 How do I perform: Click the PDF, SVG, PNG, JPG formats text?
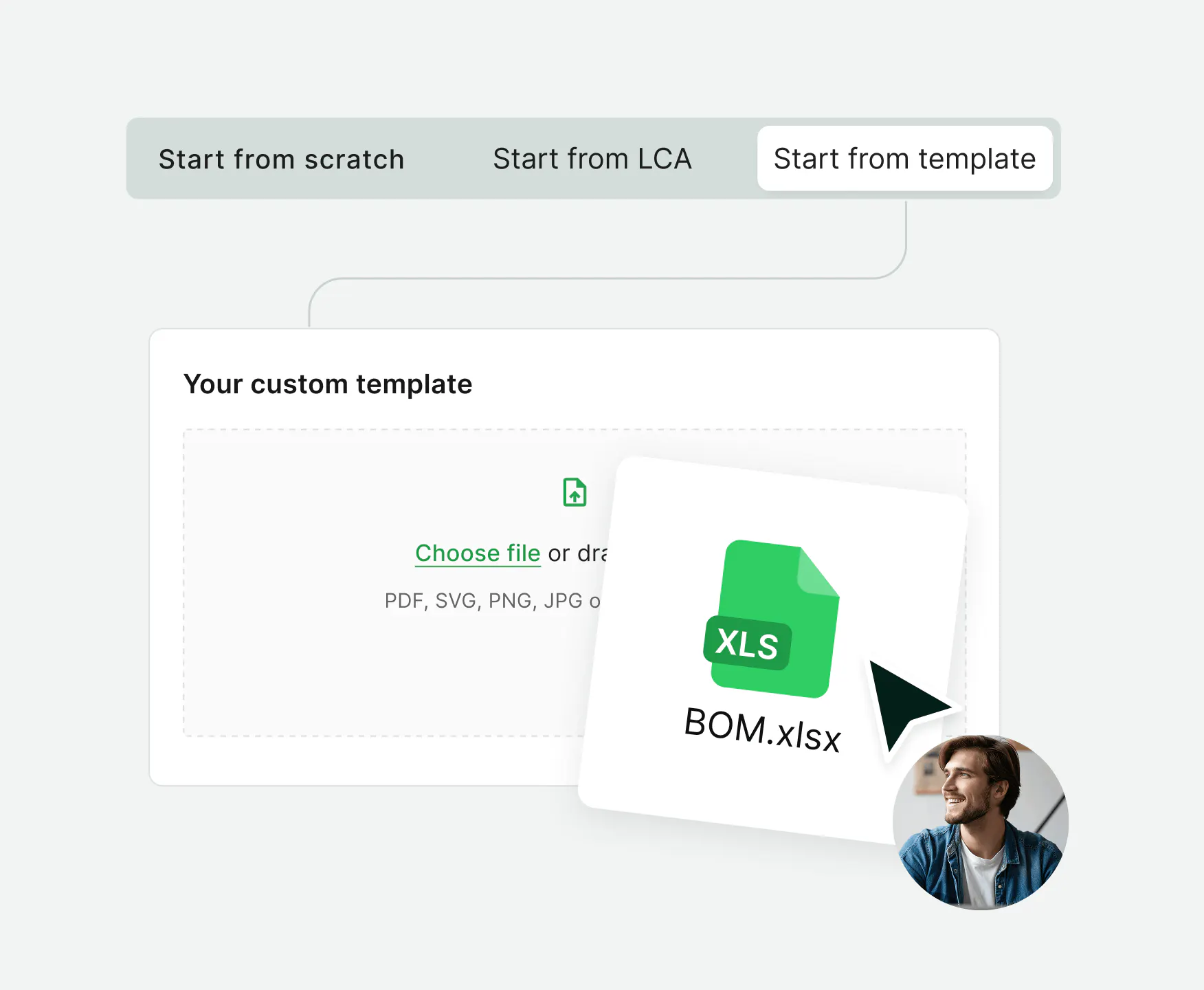point(491,601)
